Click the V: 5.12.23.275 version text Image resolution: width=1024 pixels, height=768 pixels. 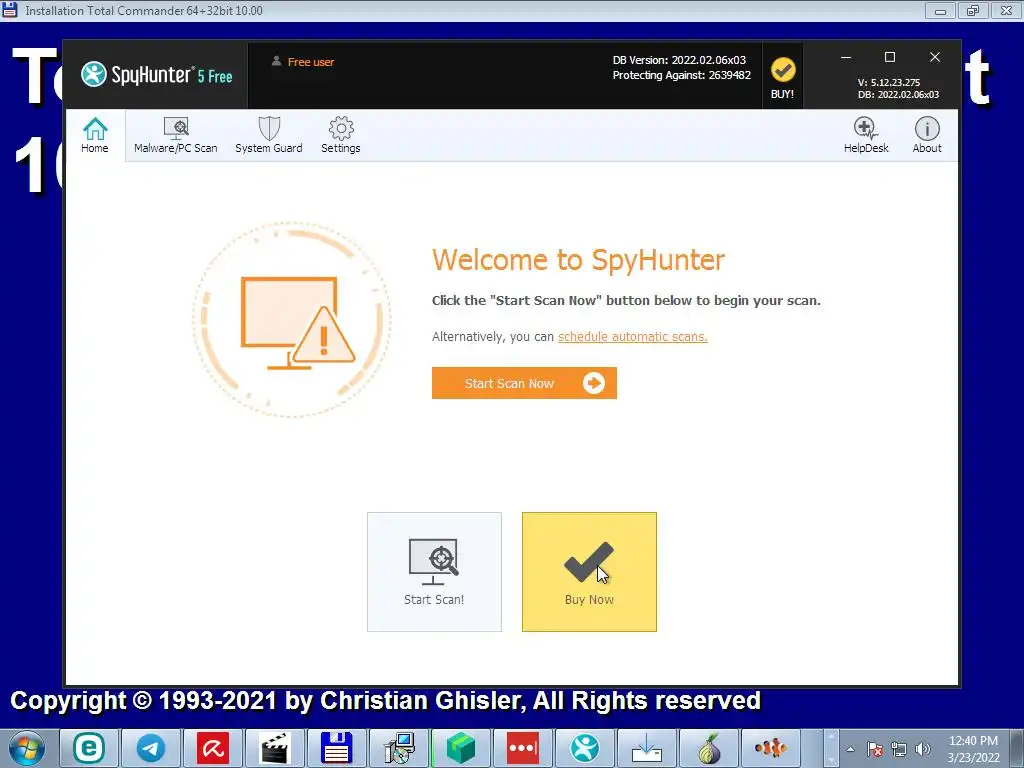click(889, 82)
